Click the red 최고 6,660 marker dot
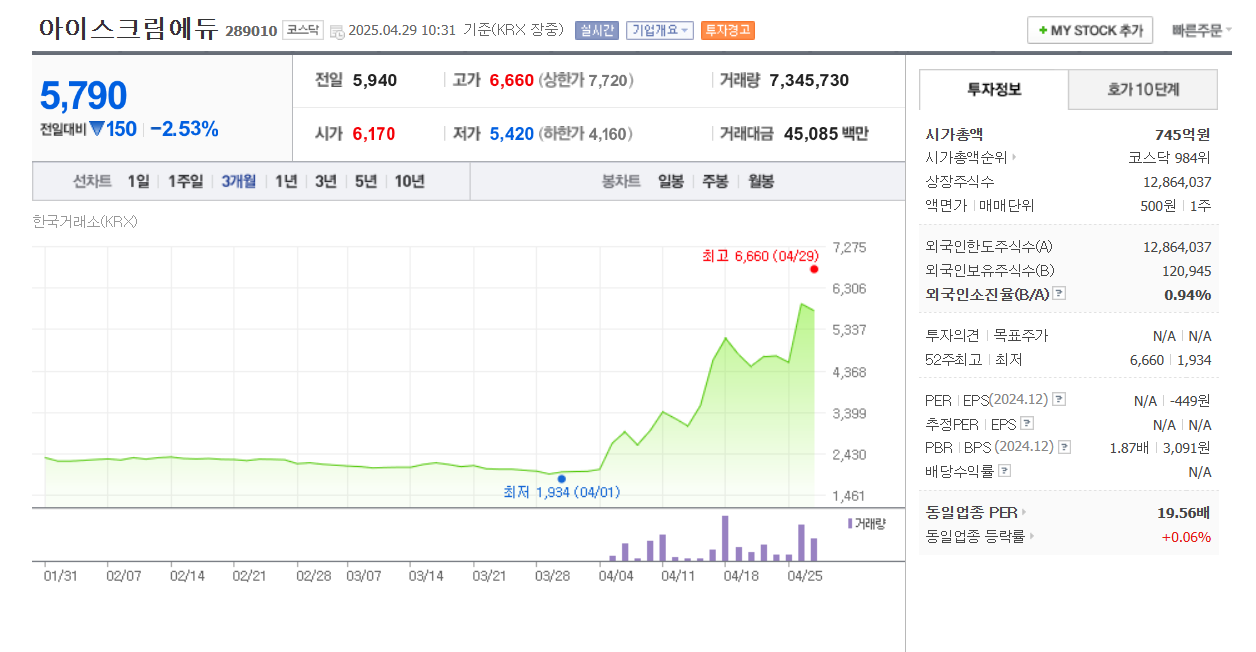This screenshot has height=652, width=1256. (814, 269)
